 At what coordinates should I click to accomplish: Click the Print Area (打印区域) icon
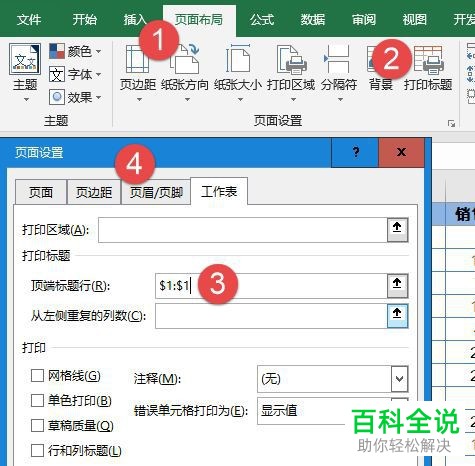click(291, 59)
